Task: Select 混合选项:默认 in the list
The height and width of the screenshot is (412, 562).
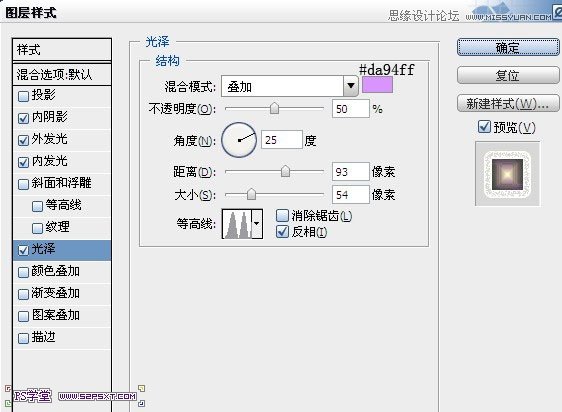Action: click(x=62, y=75)
